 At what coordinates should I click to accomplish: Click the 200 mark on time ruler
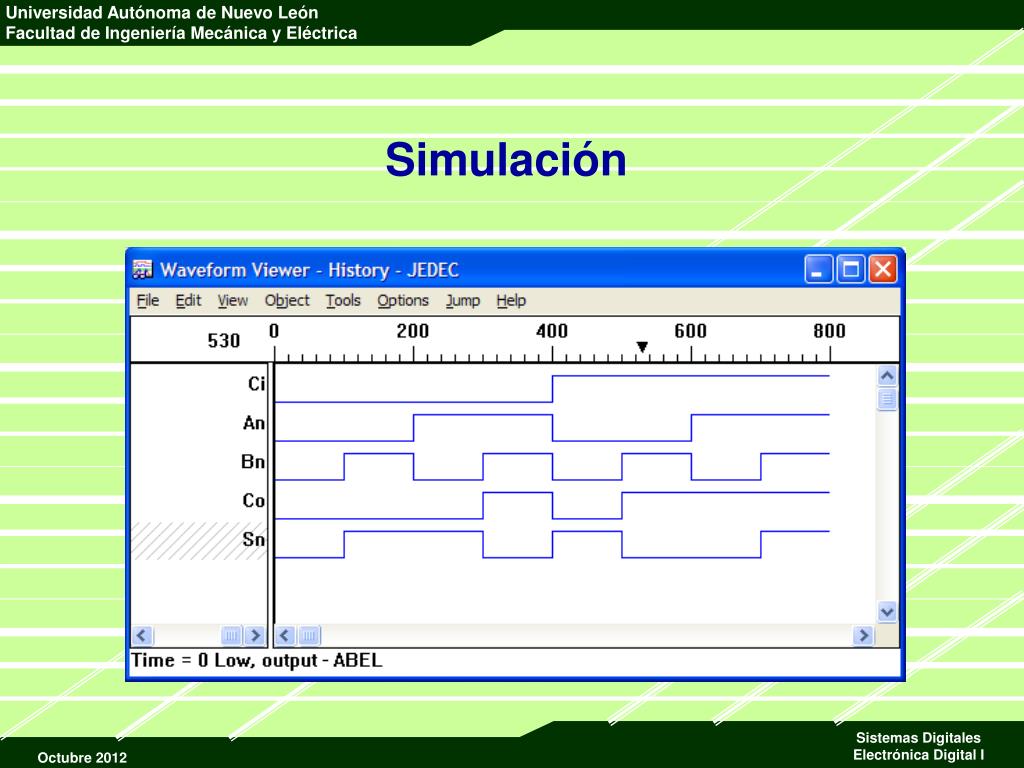413,331
